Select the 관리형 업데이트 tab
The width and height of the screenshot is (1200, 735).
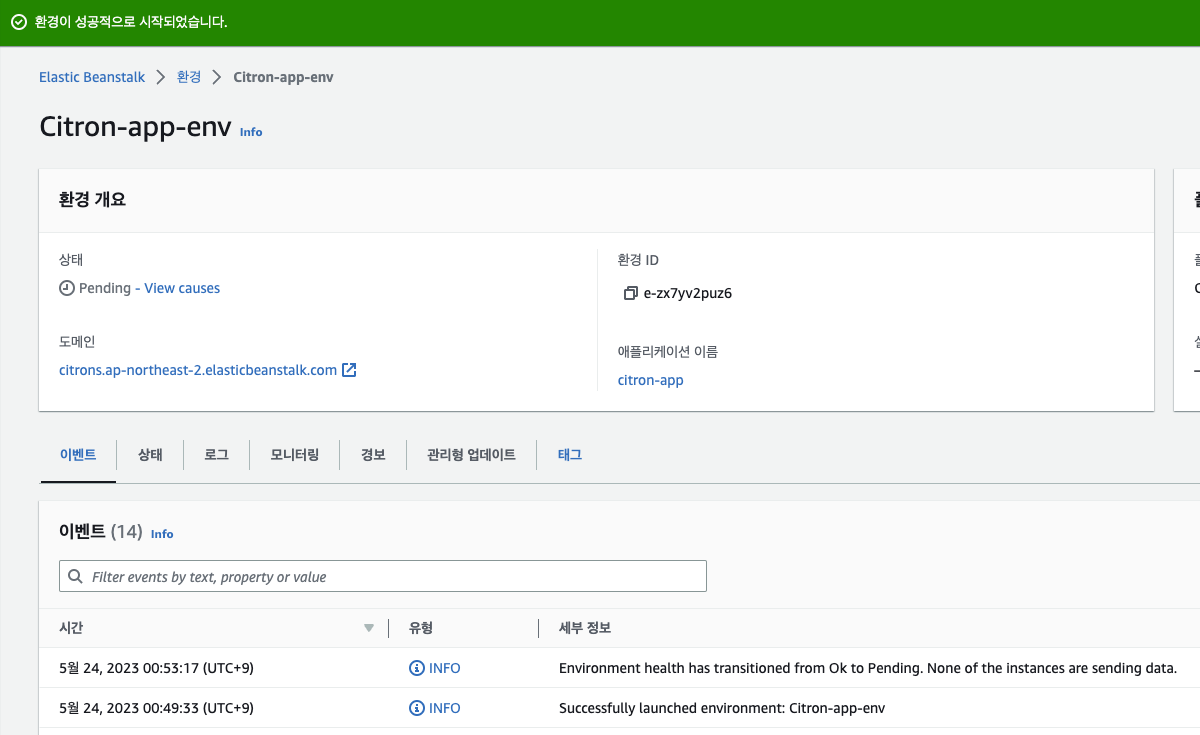[471, 455]
